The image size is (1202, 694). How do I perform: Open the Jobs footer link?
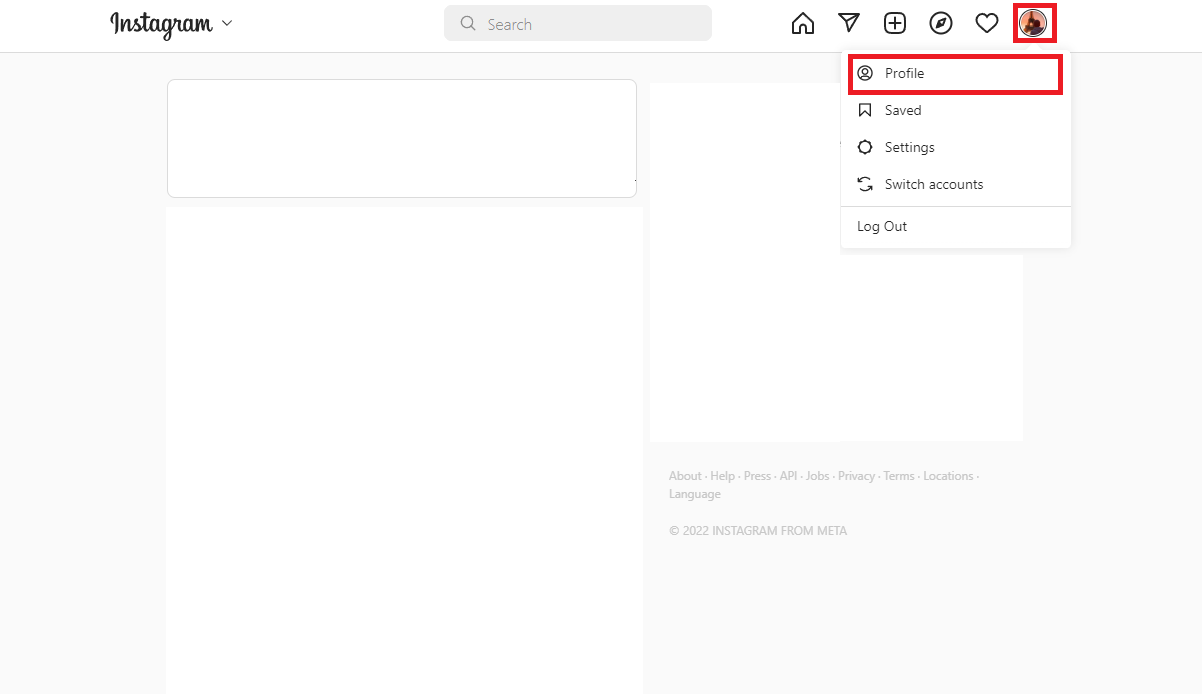(818, 476)
